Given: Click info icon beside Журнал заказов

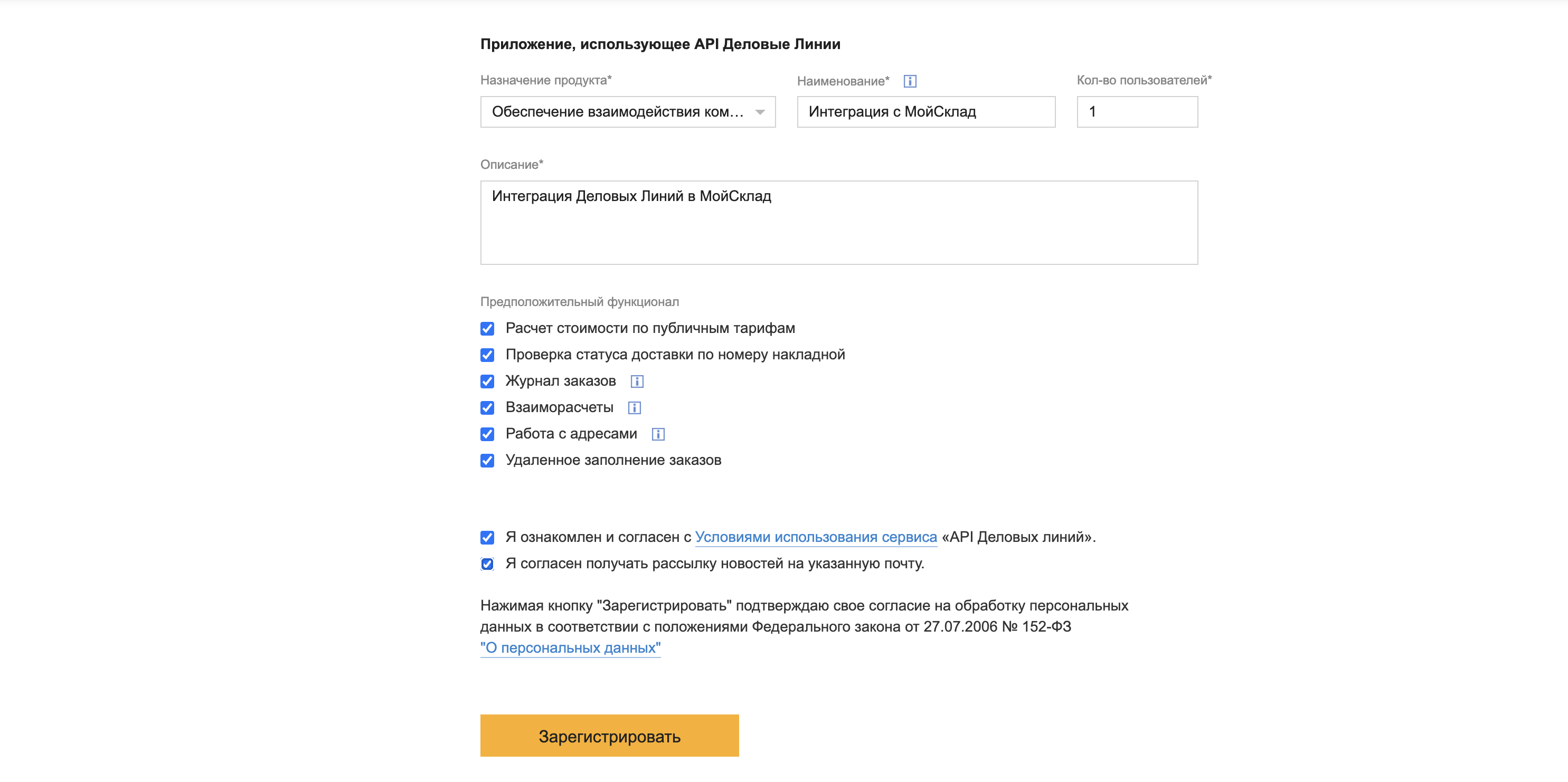Looking at the screenshot, I should (637, 381).
